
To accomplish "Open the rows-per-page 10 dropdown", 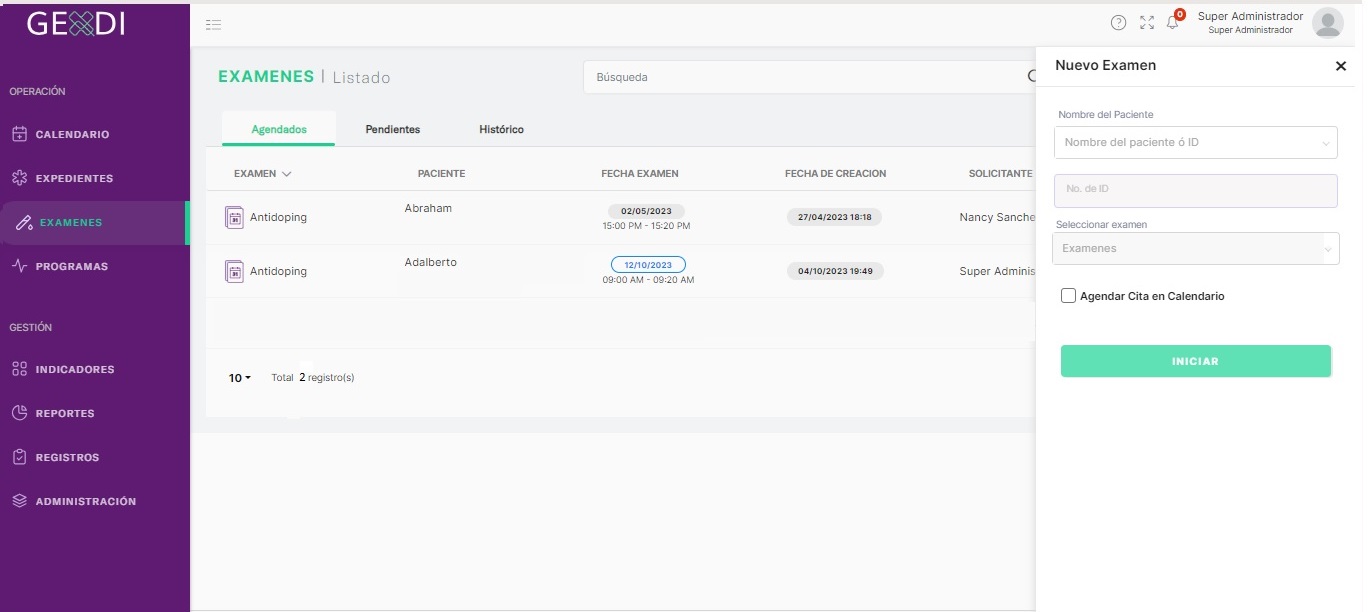I will tap(240, 378).
